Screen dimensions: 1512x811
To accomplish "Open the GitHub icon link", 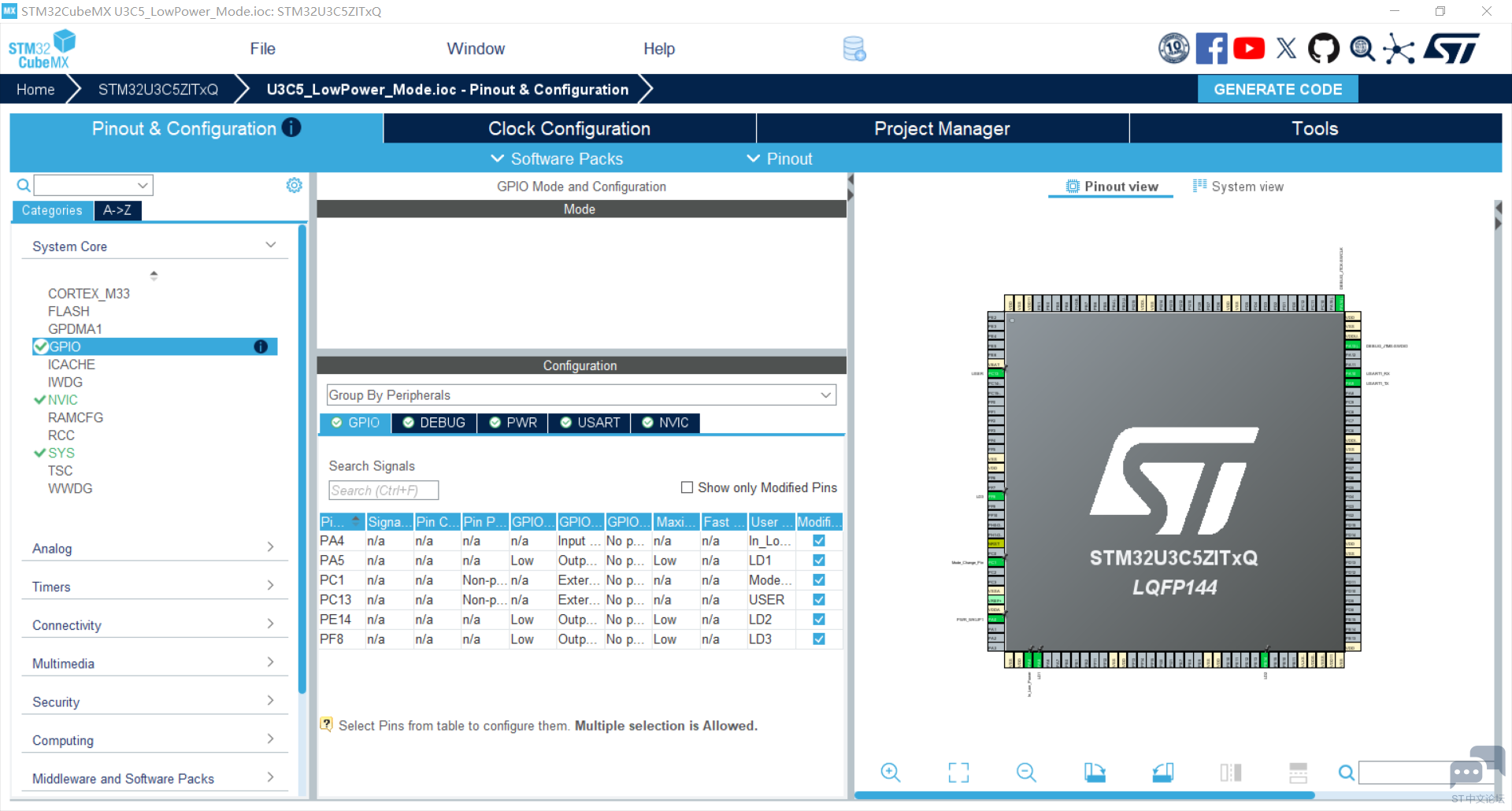I will [1324, 49].
